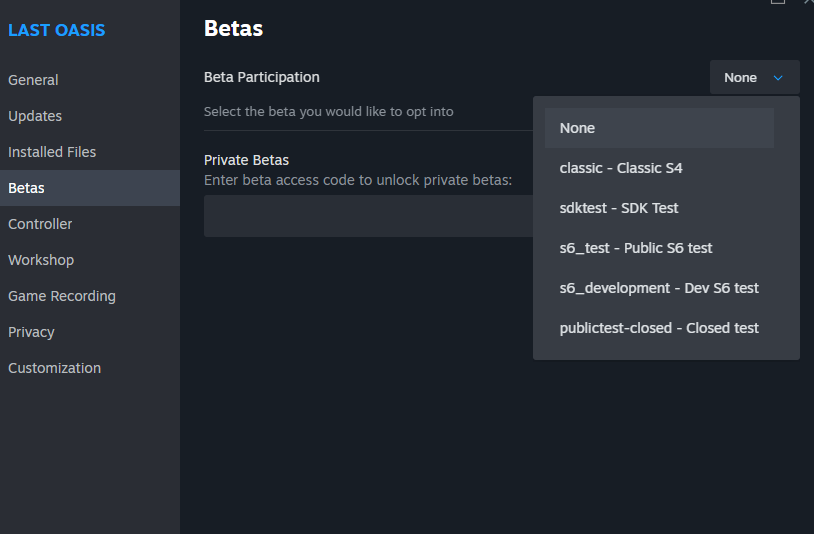Select sdktest - SDK Test beta
814x534 pixels.
[x=659, y=208]
